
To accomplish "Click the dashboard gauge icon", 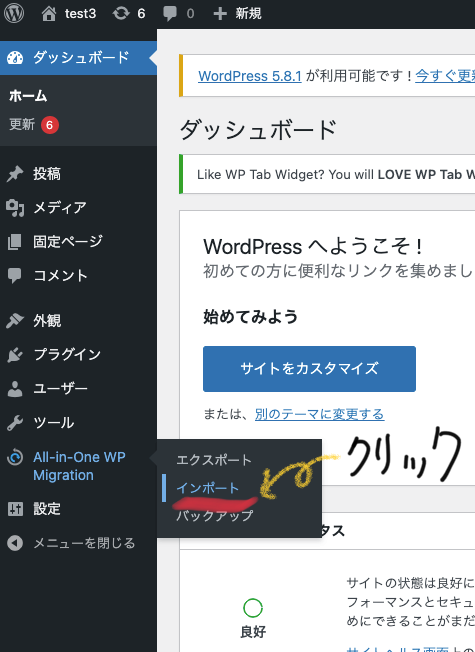I will point(15,58).
